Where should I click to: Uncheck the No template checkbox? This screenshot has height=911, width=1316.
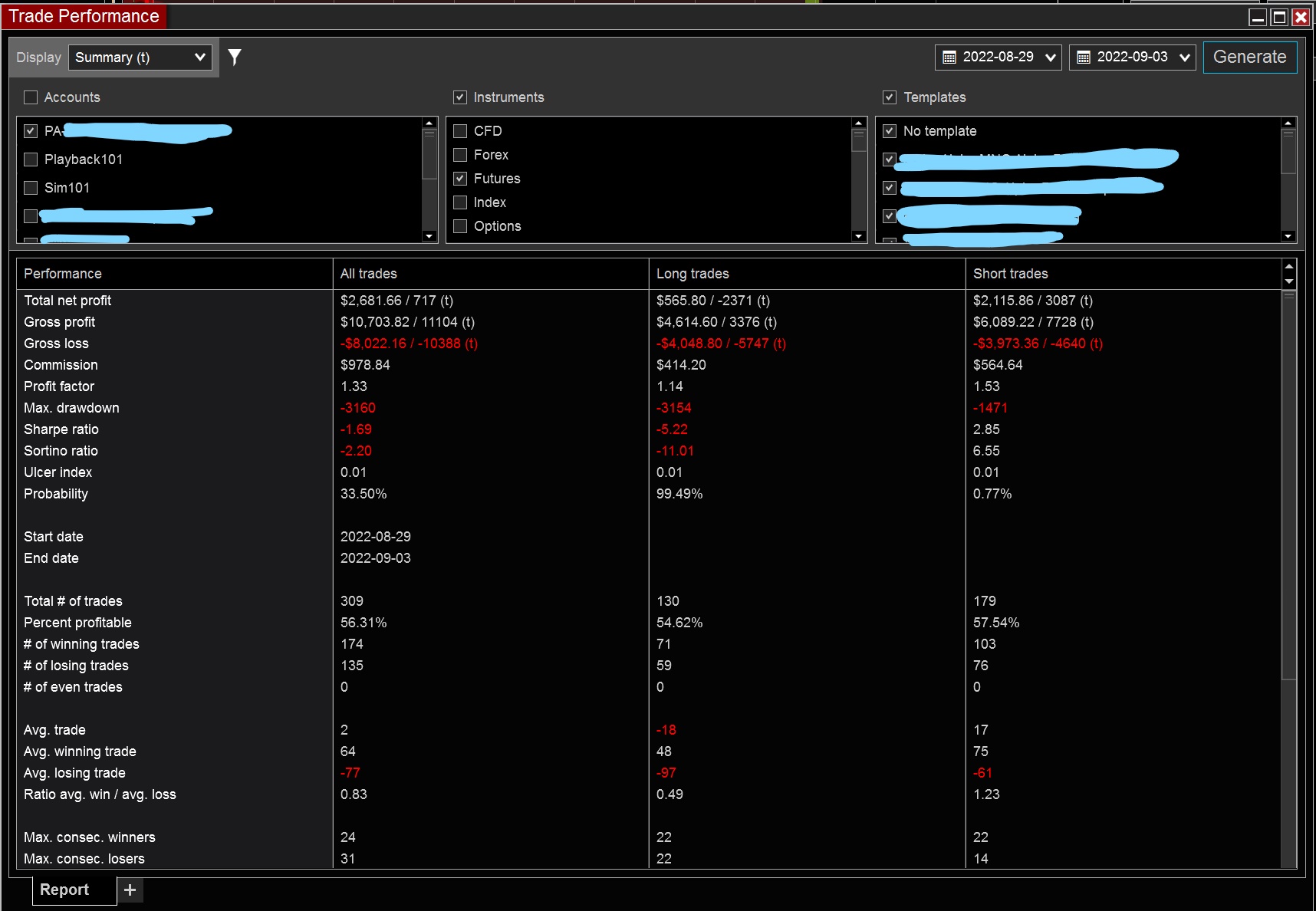pyautogui.click(x=890, y=131)
